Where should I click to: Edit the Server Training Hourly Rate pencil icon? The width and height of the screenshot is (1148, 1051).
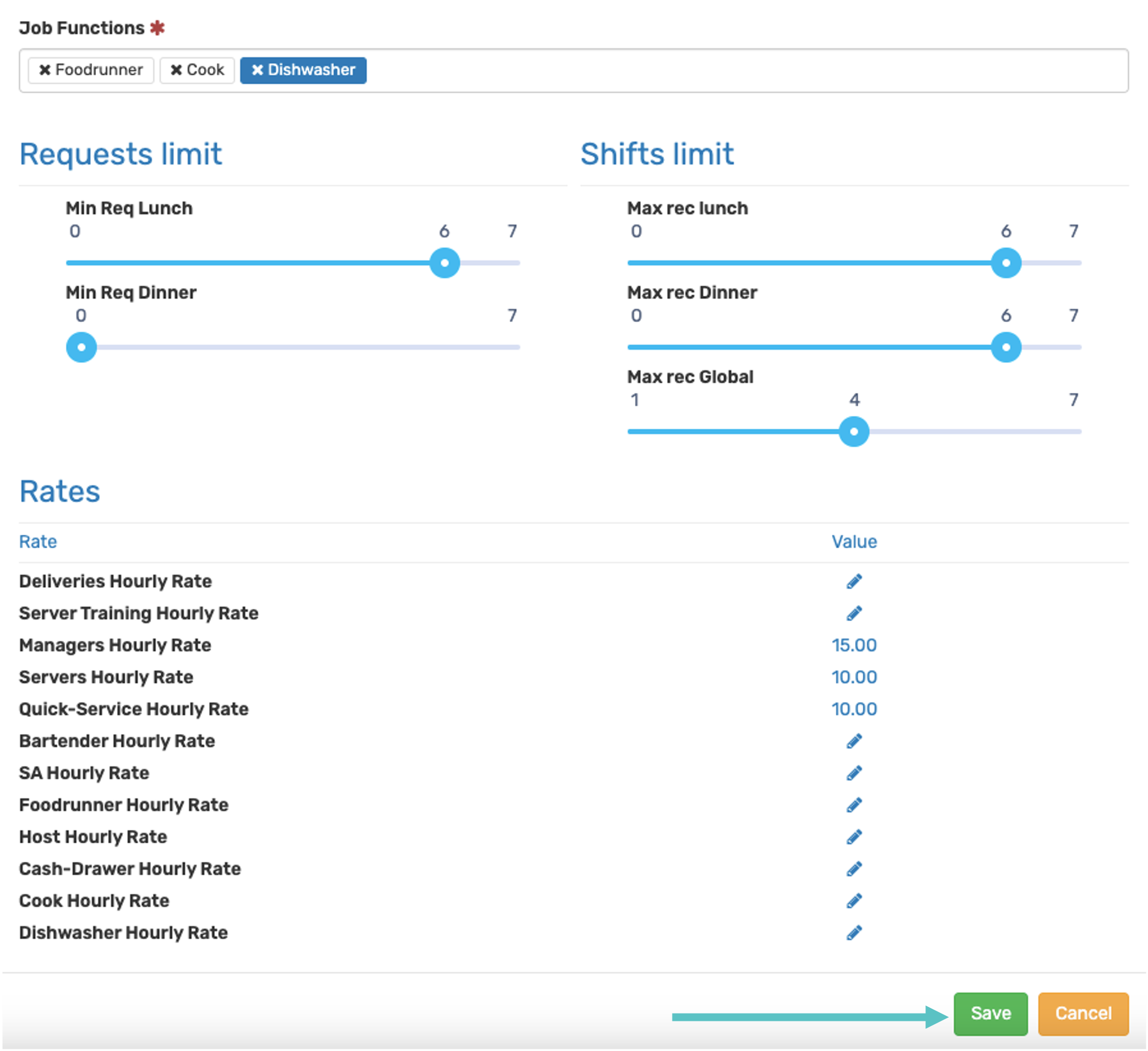point(853,613)
